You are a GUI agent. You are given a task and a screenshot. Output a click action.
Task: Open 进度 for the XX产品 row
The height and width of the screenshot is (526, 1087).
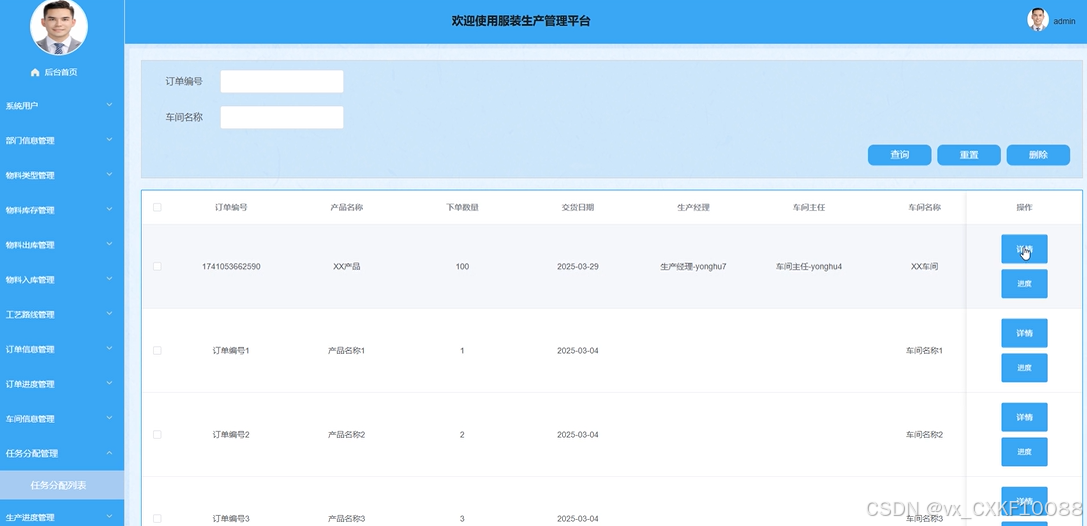coord(1024,284)
